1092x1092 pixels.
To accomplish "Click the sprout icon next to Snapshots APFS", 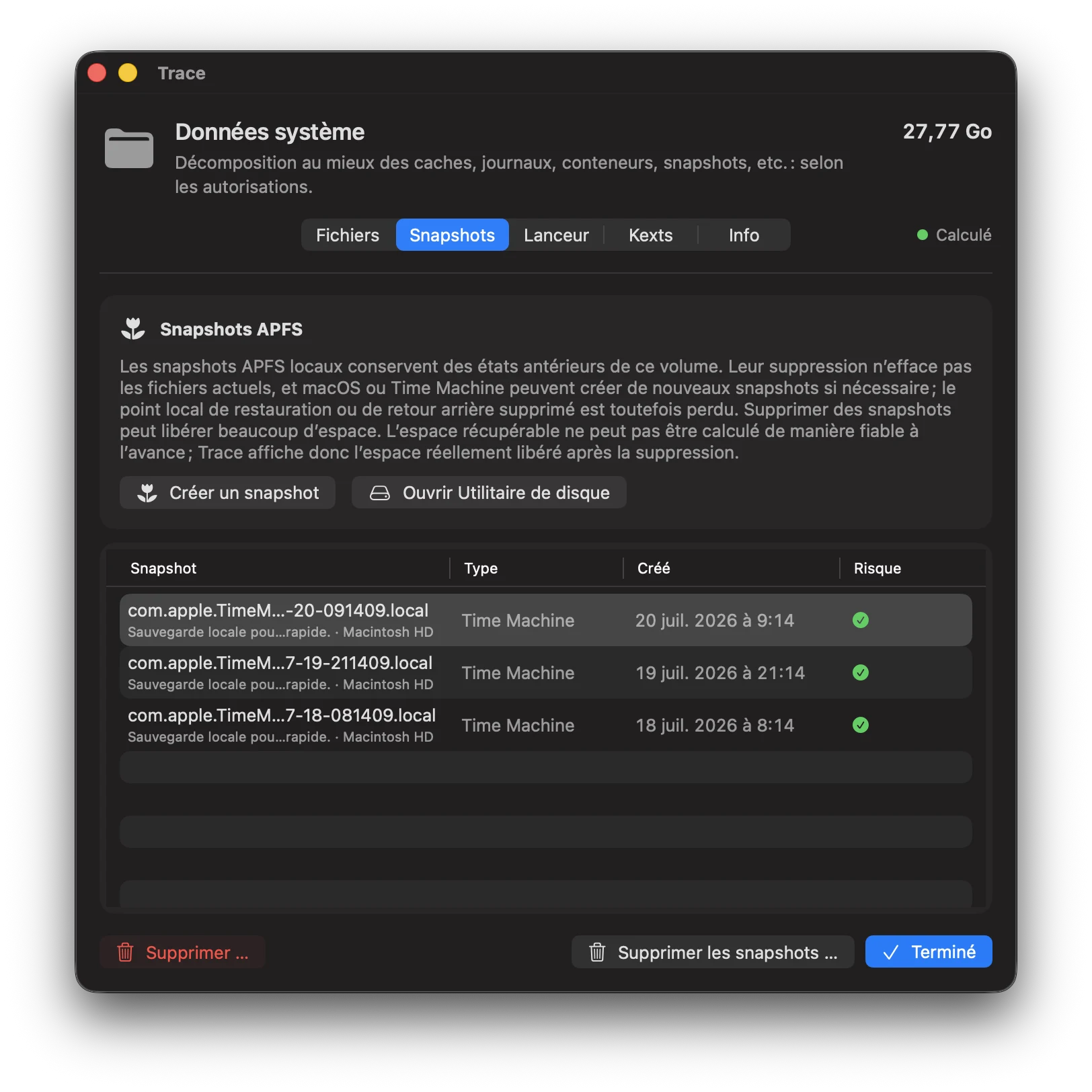I will (x=133, y=329).
